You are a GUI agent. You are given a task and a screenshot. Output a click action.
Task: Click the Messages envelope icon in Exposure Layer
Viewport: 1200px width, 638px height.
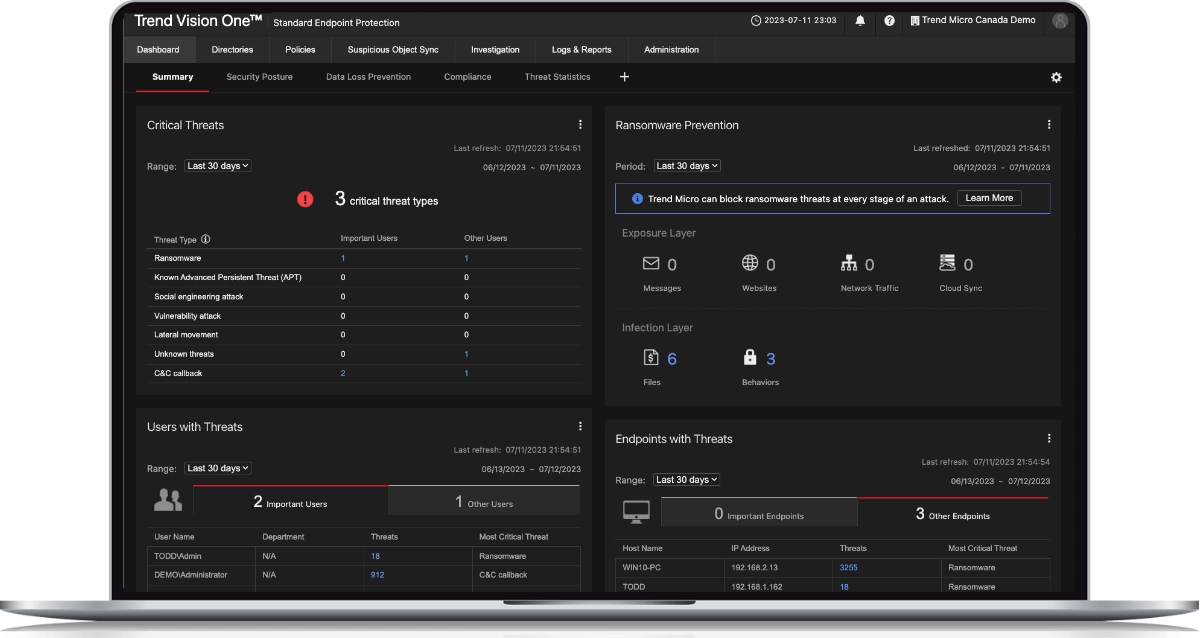click(652, 263)
